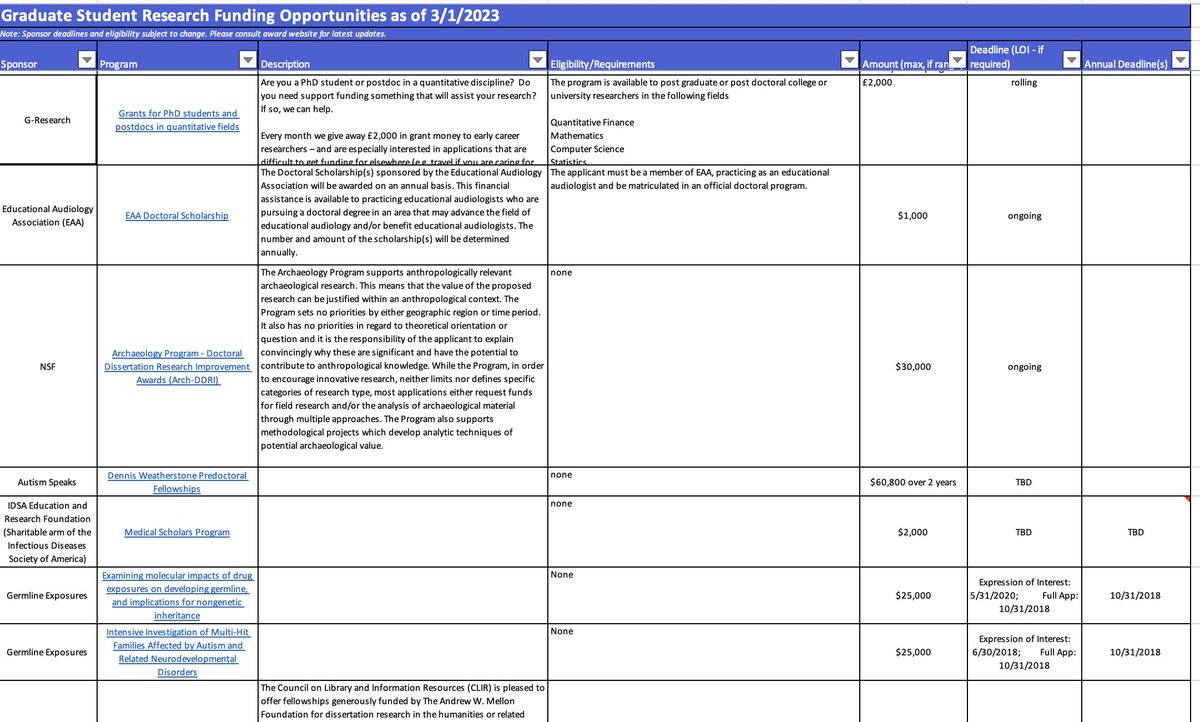Screen dimensions: 1200x722
Task: Select the Archaeology Program supports anthropologically relevant description
Action: [402, 366]
